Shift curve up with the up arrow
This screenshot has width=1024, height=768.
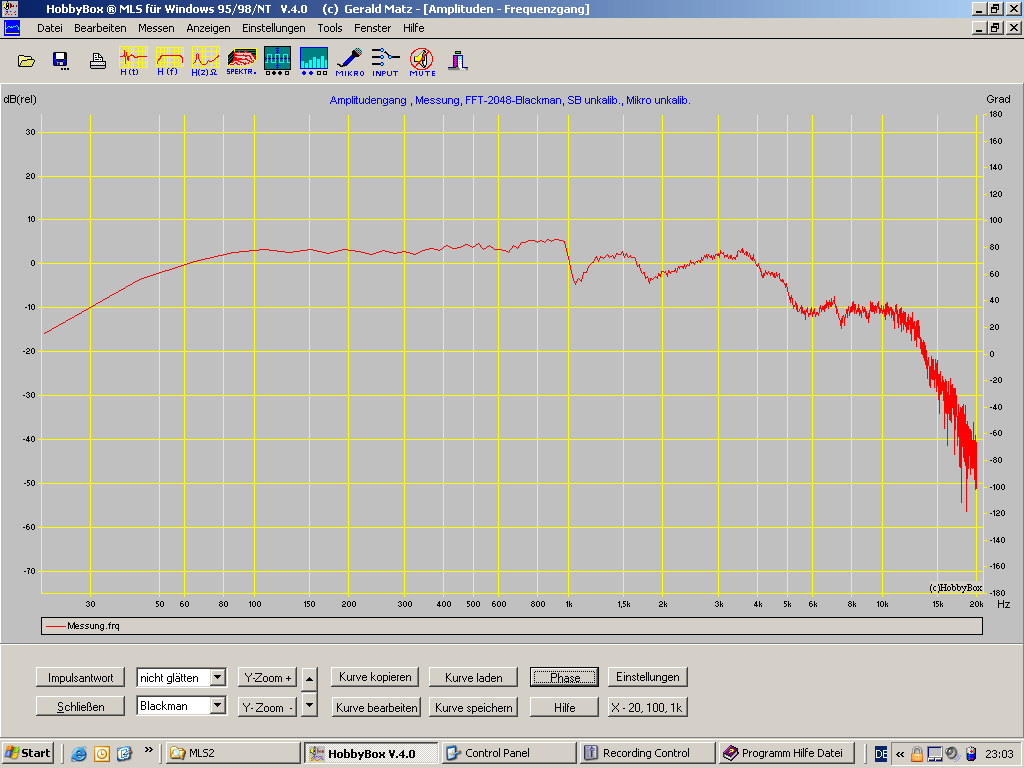310,679
